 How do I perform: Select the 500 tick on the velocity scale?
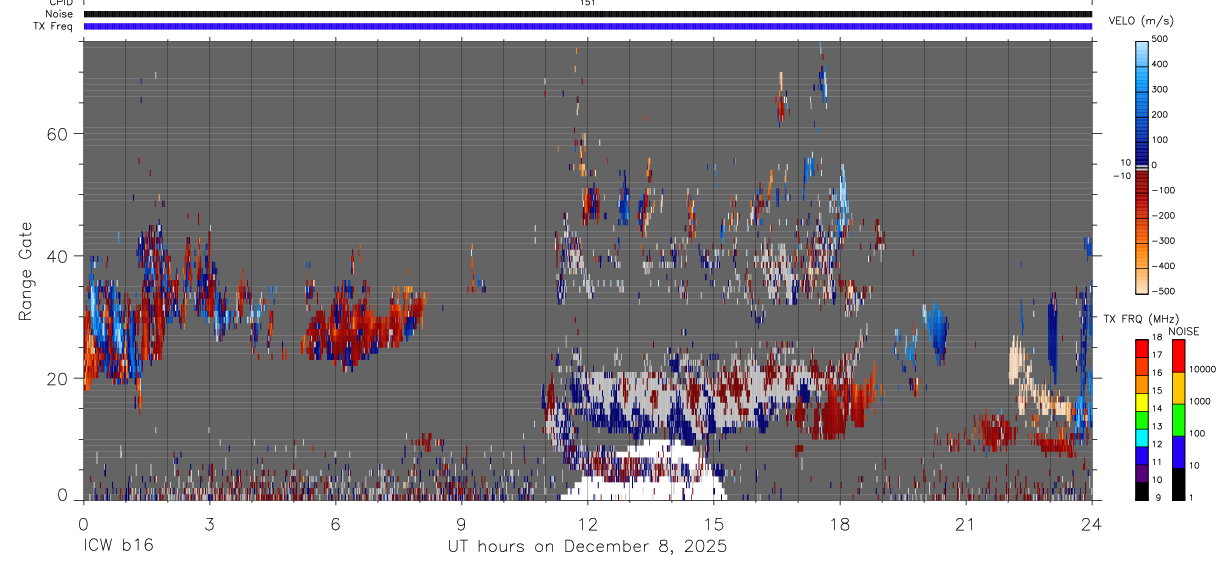[x=1161, y=39]
